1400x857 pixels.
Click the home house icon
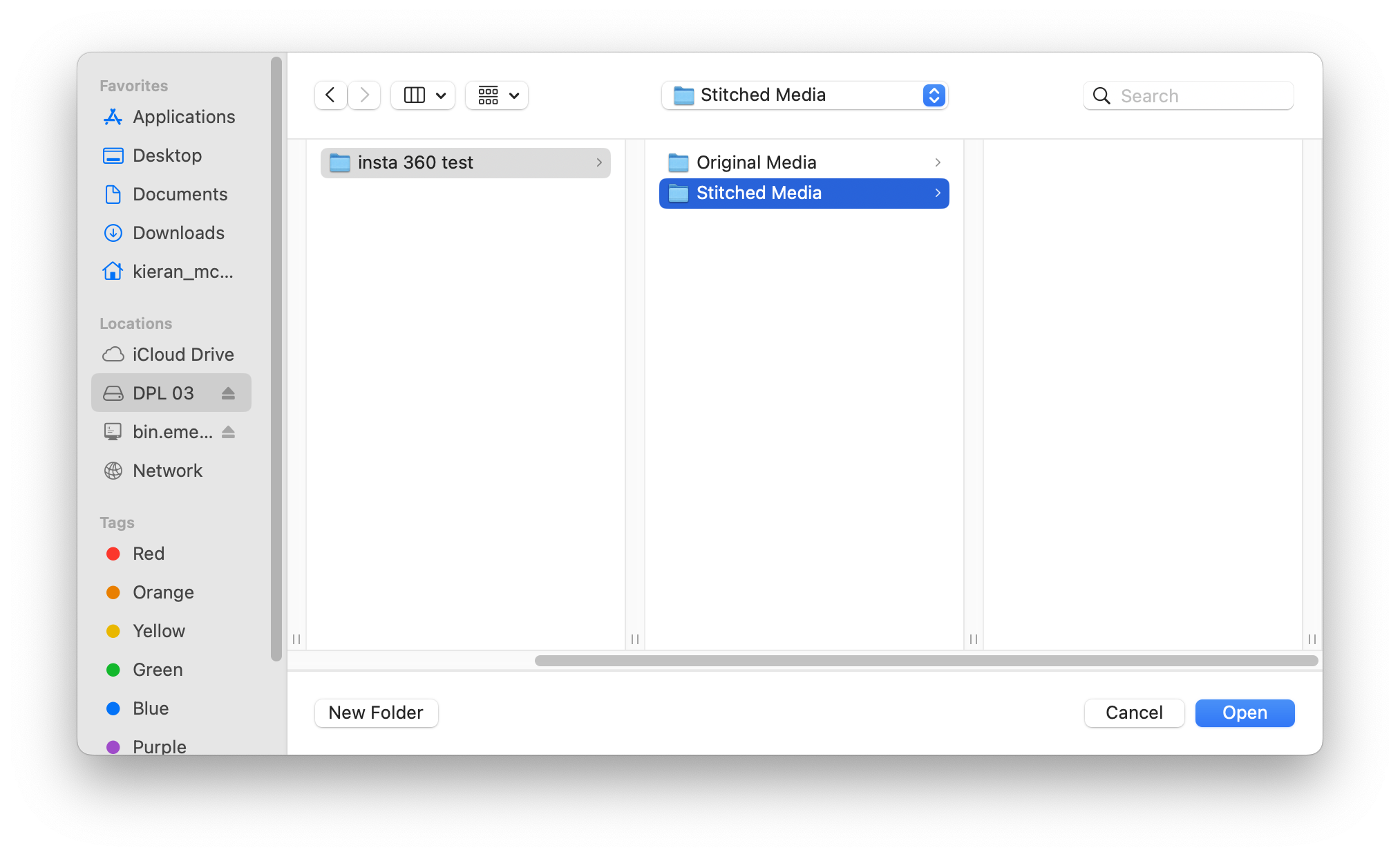(x=113, y=272)
